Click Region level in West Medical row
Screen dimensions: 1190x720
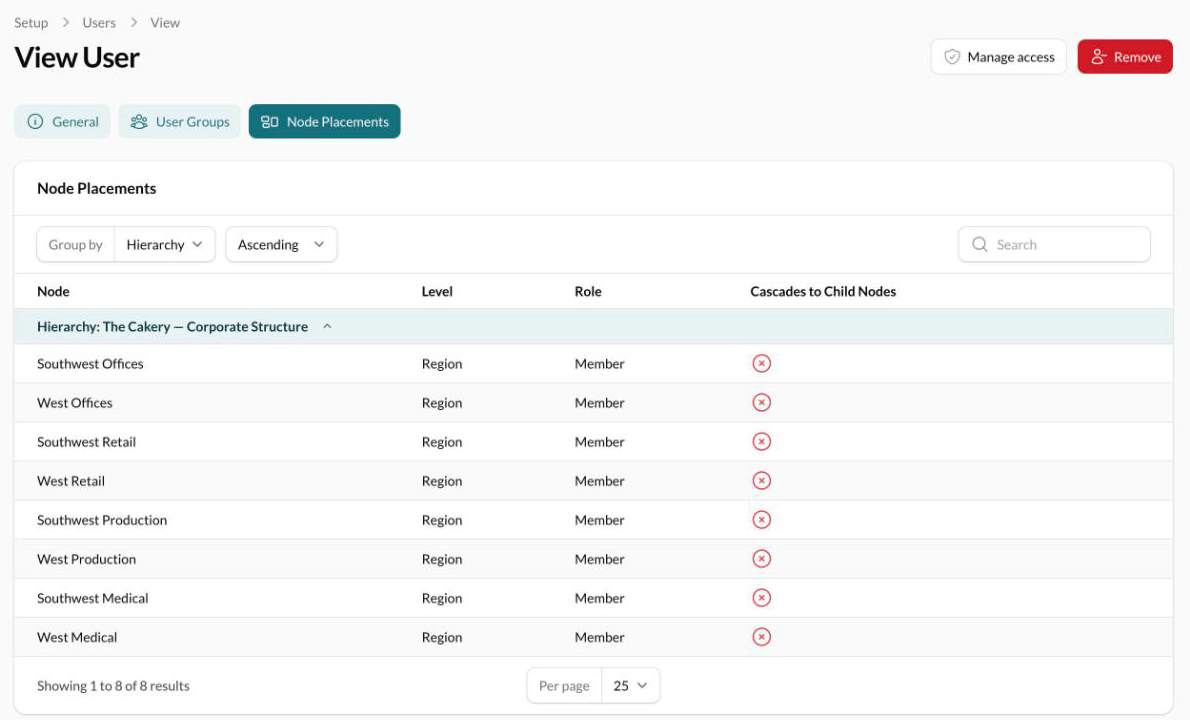(442, 637)
